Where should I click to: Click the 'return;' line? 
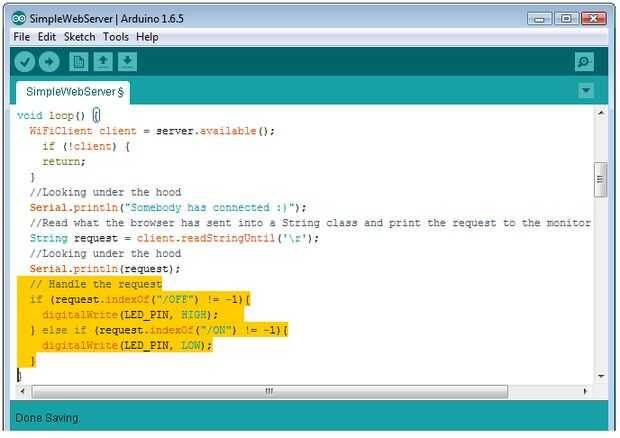tap(64, 162)
